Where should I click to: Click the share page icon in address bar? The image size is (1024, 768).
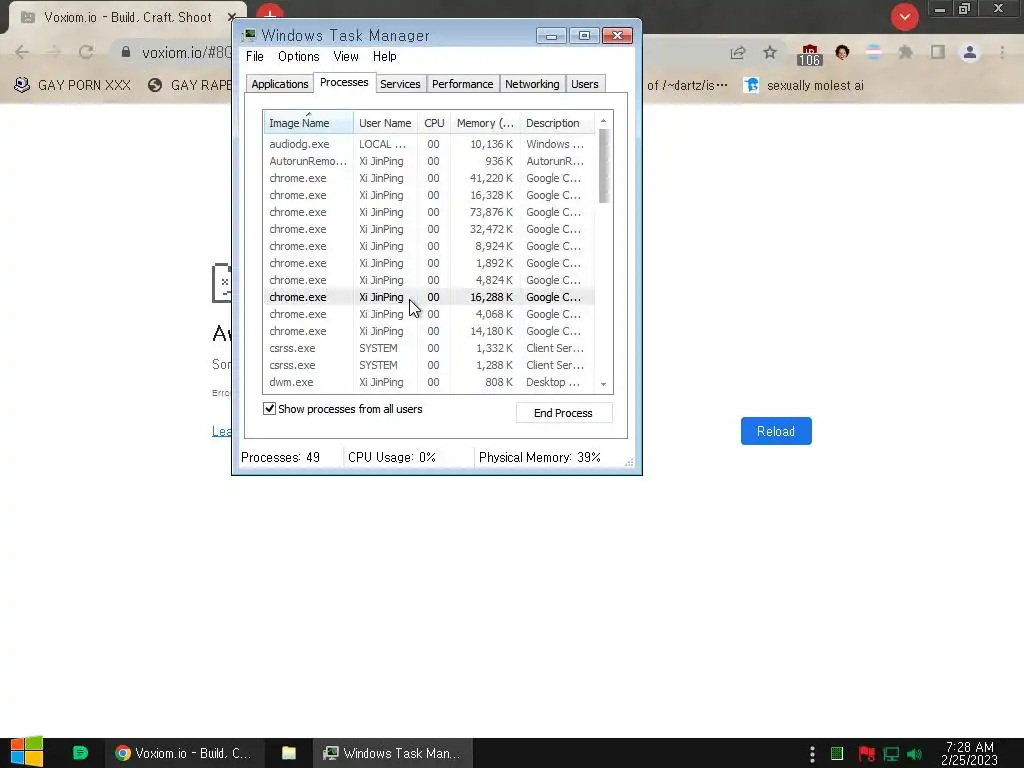coord(738,53)
